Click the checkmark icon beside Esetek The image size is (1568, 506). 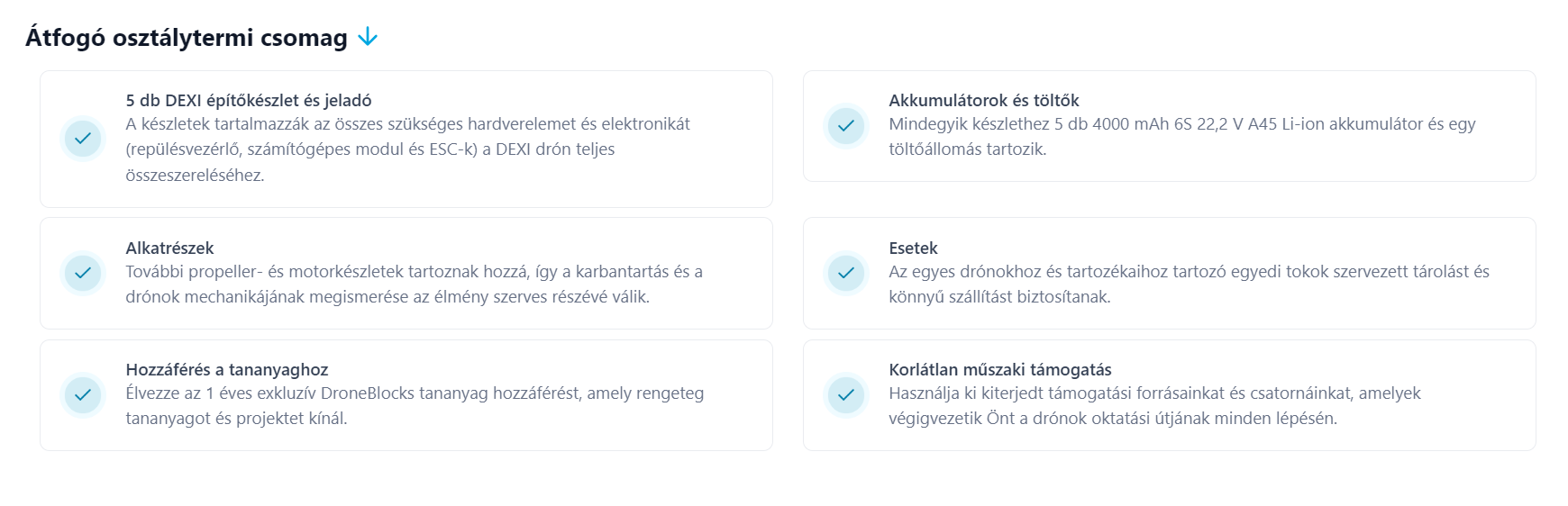tap(846, 273)
